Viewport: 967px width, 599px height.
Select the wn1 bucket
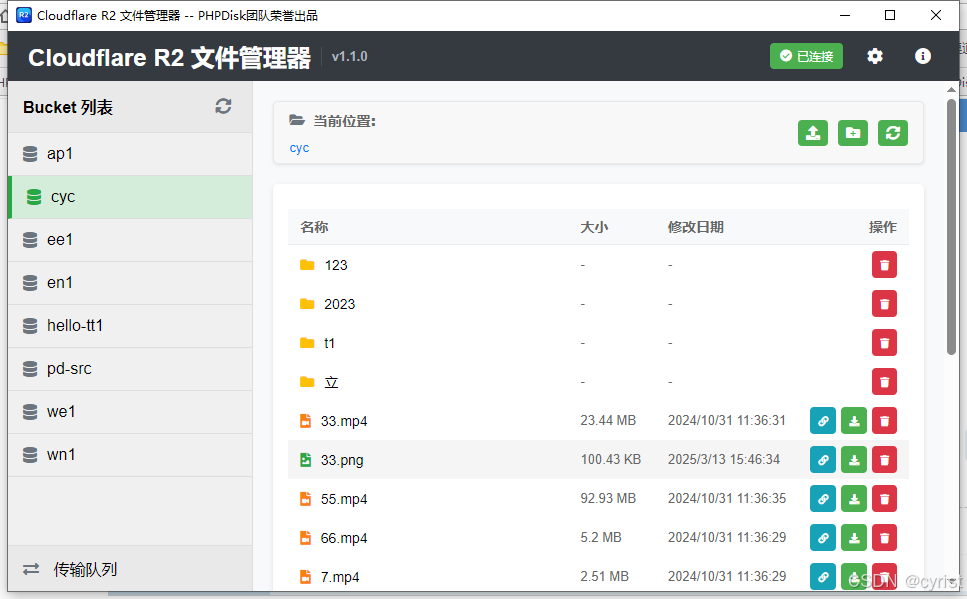130,455
